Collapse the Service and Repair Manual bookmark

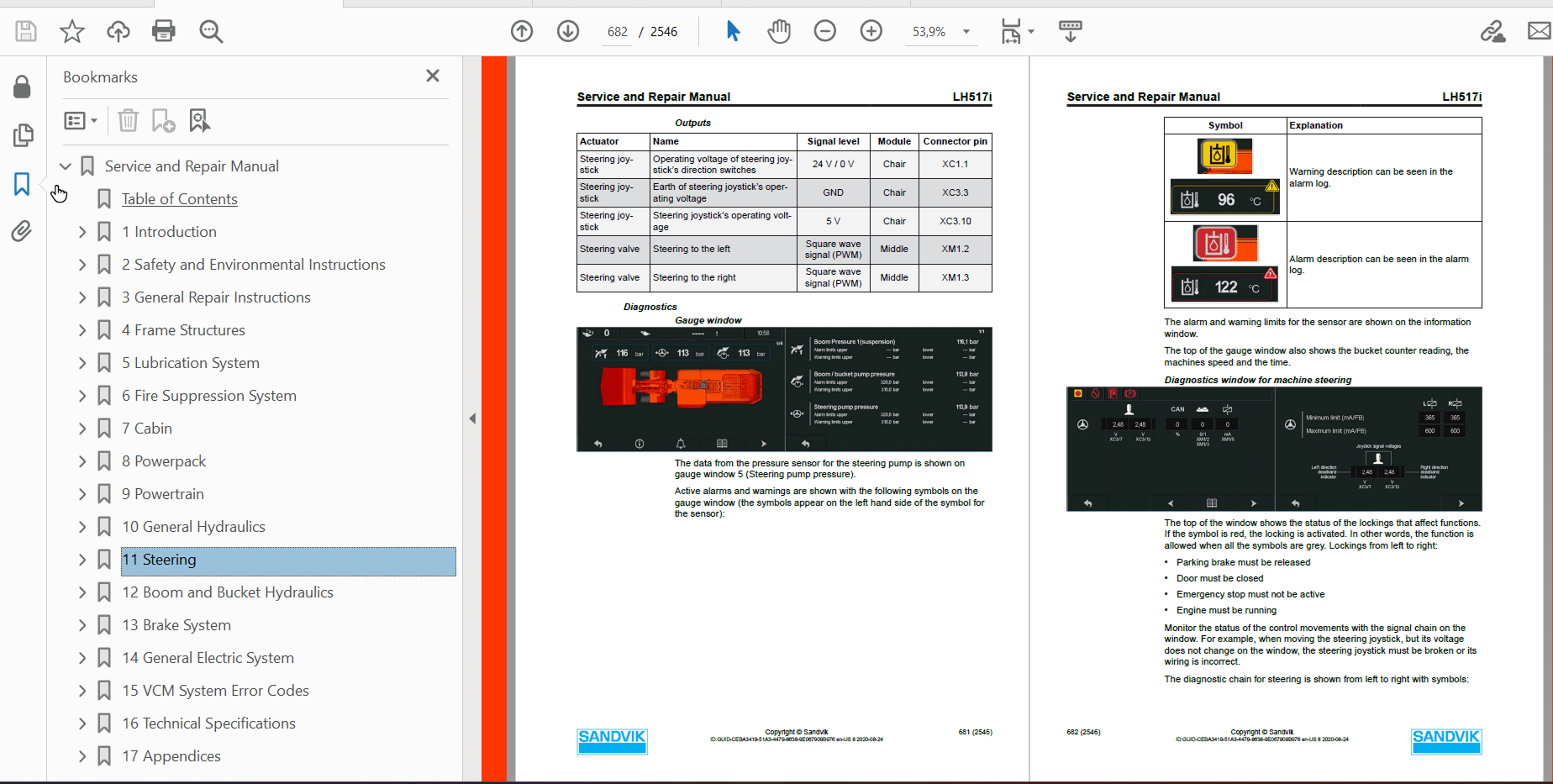[66, 166]
